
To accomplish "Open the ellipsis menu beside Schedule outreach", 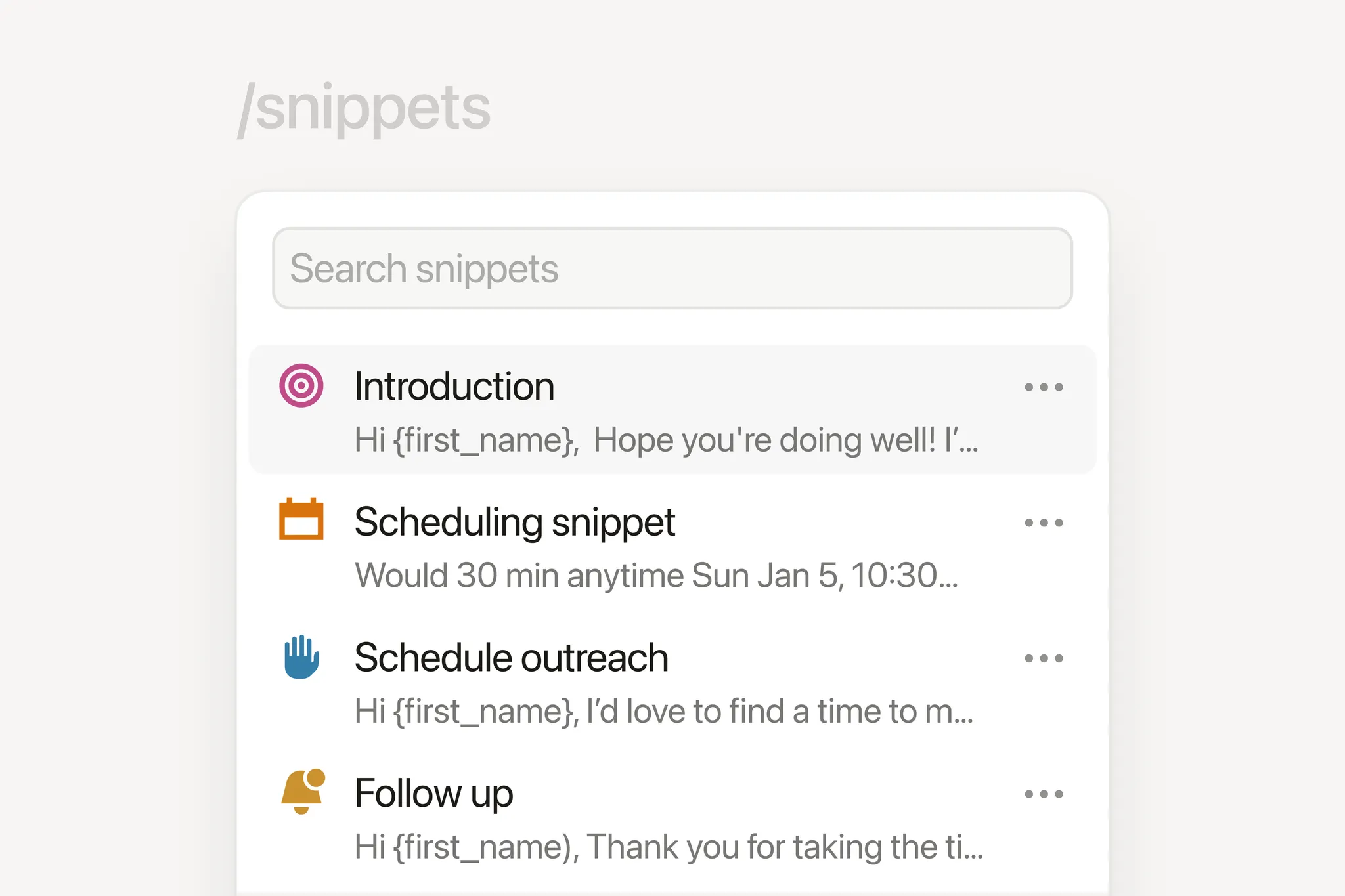I will (1044, 658).
